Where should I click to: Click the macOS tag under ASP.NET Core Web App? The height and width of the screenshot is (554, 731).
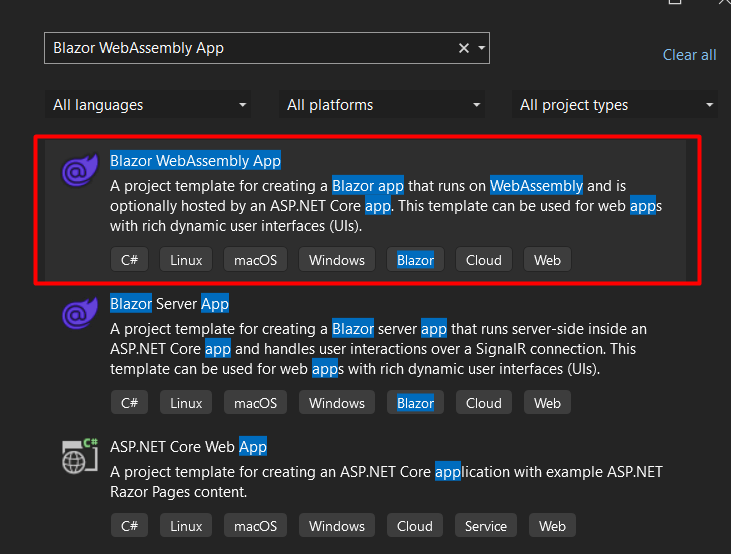point(255,526)
